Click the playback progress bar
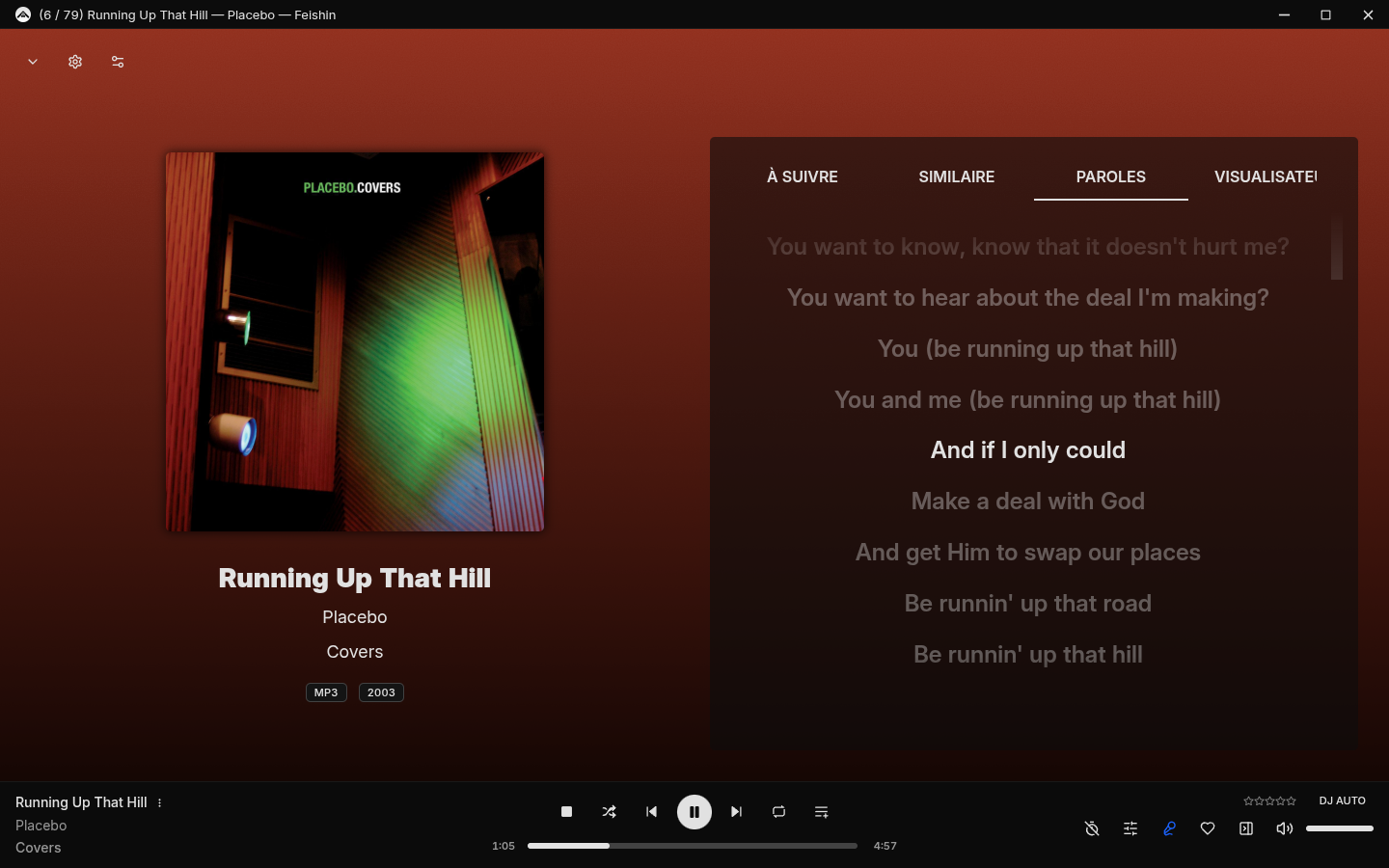1389x868 pixels. pos(693,846)
